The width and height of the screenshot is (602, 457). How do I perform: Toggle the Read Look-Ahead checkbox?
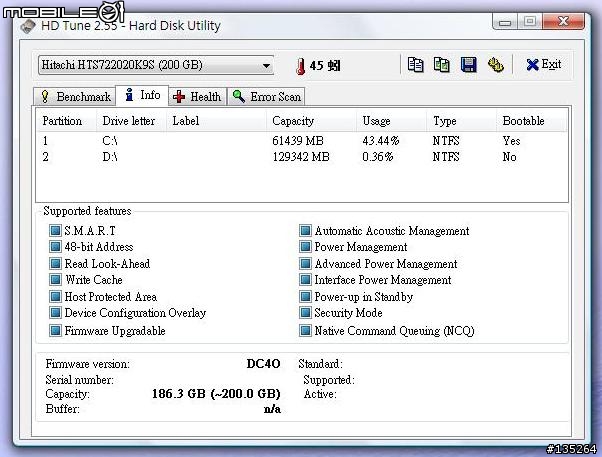point(55,263)
